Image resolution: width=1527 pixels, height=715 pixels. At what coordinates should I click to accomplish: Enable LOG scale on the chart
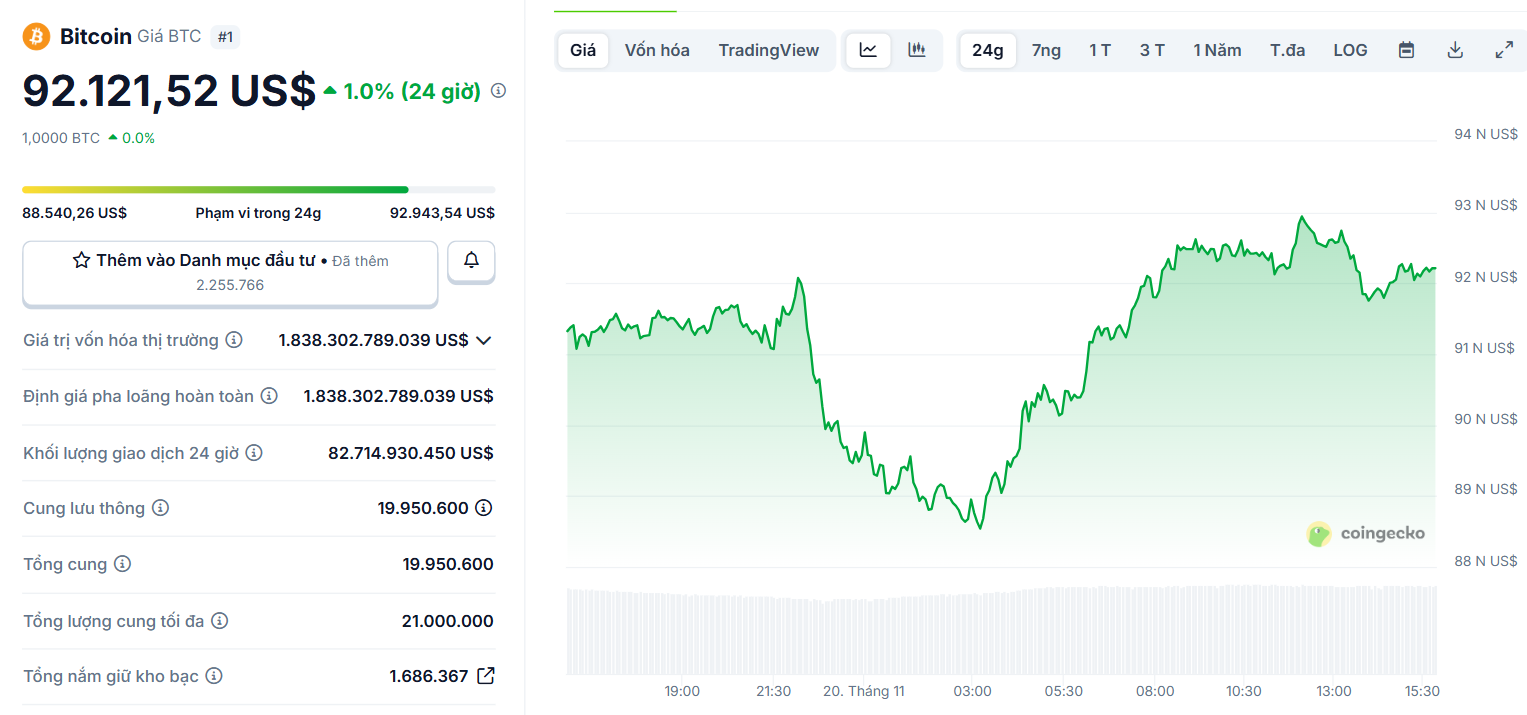click(x=1350, y=49)
